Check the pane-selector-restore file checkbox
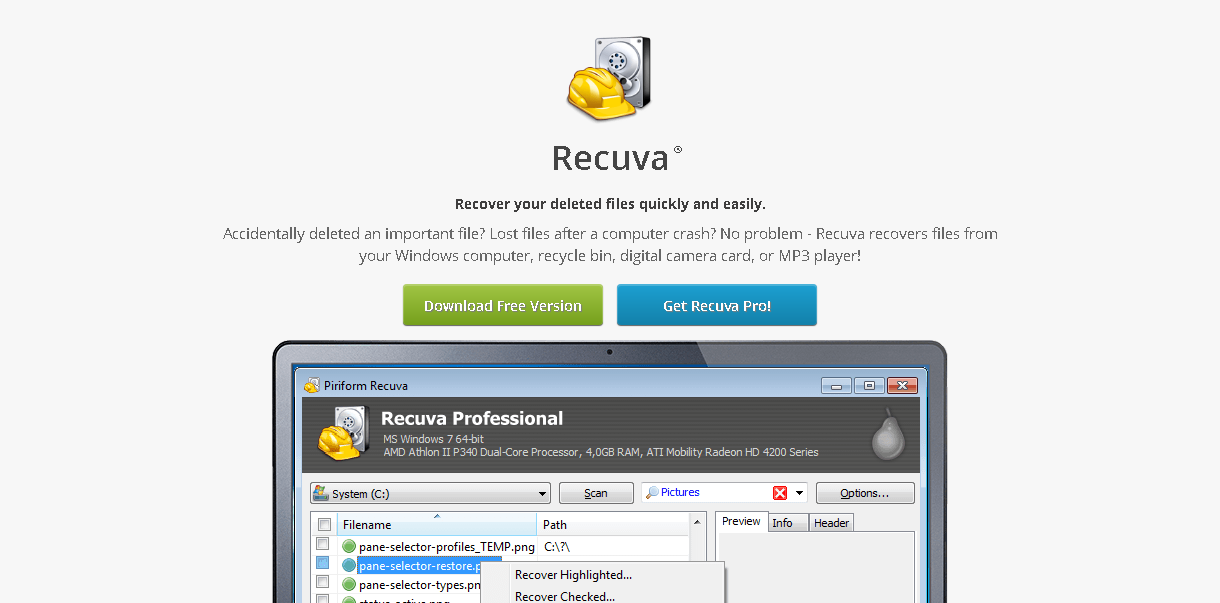This screenshot has width=1220, height=603. (323, 563)
